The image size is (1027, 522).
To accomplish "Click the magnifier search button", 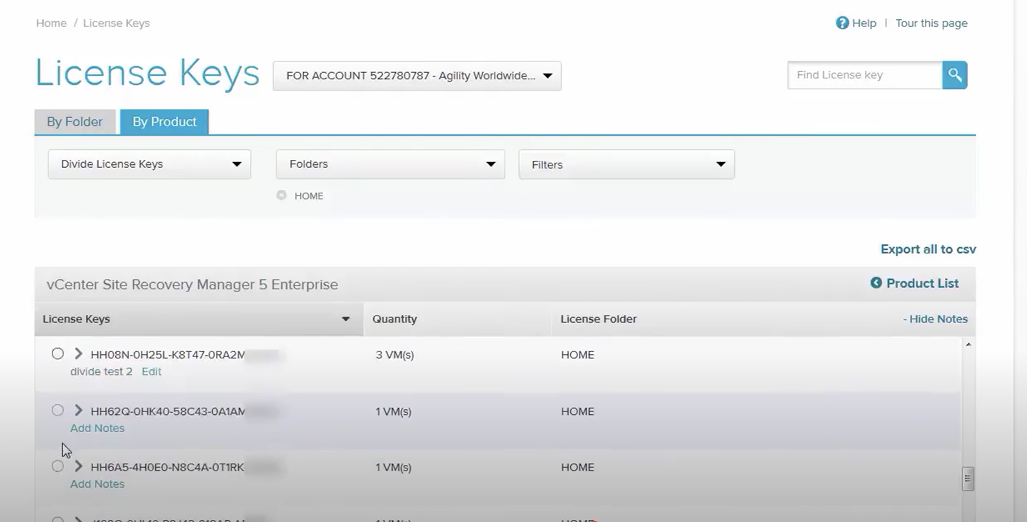I will 955,75.
